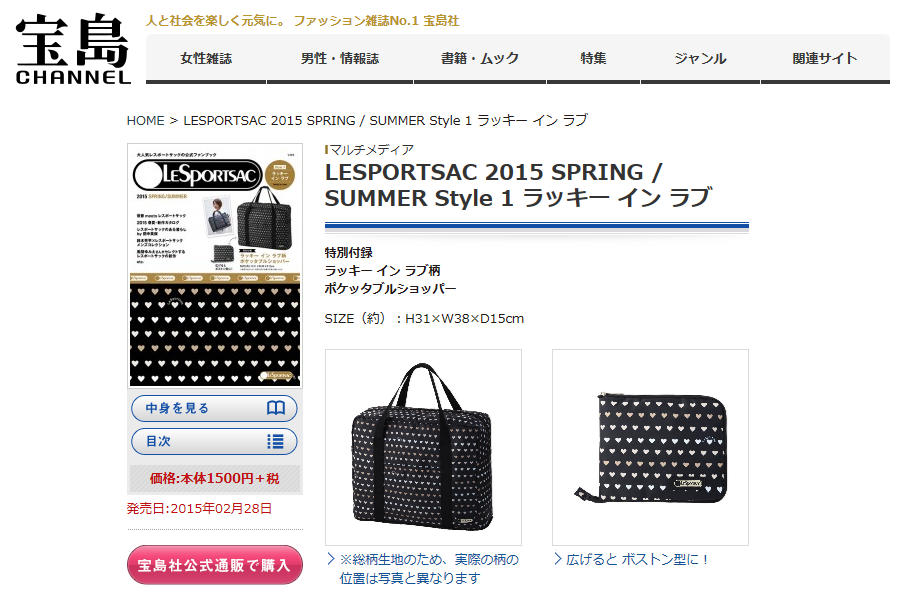Open the ジャンル navigation tab
Screen dimensions: 898x594
700,58
